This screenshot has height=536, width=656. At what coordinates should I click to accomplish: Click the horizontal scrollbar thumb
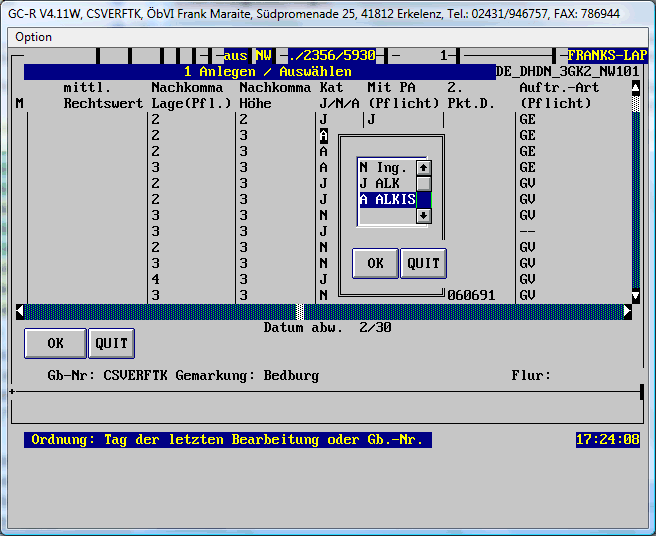(x=300, y=312)
